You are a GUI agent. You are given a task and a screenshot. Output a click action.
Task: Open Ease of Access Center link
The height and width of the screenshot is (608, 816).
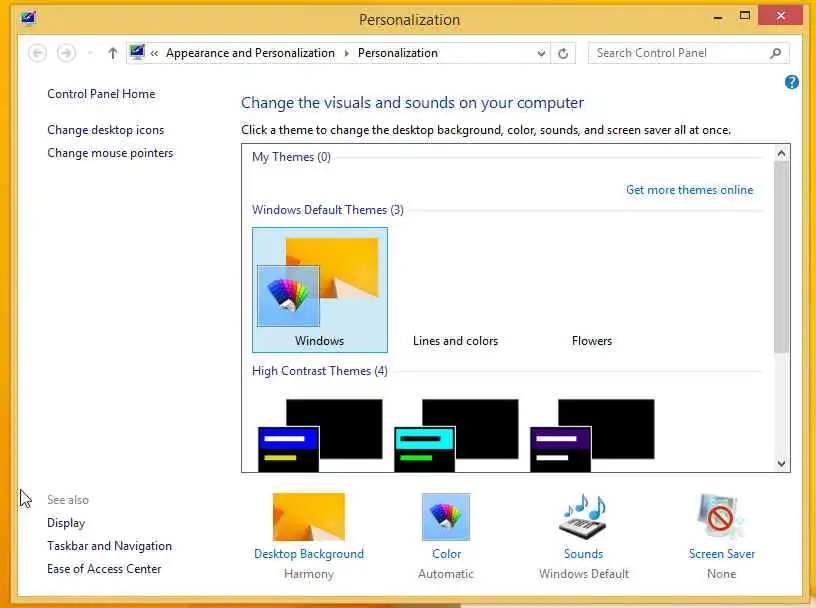(104, 569)
